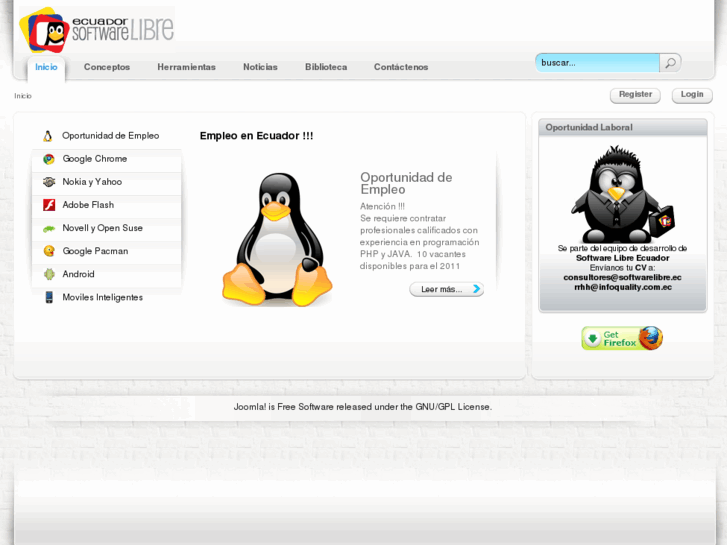Click the Joomla! GNU/GPL License footer text

(363, 407)
